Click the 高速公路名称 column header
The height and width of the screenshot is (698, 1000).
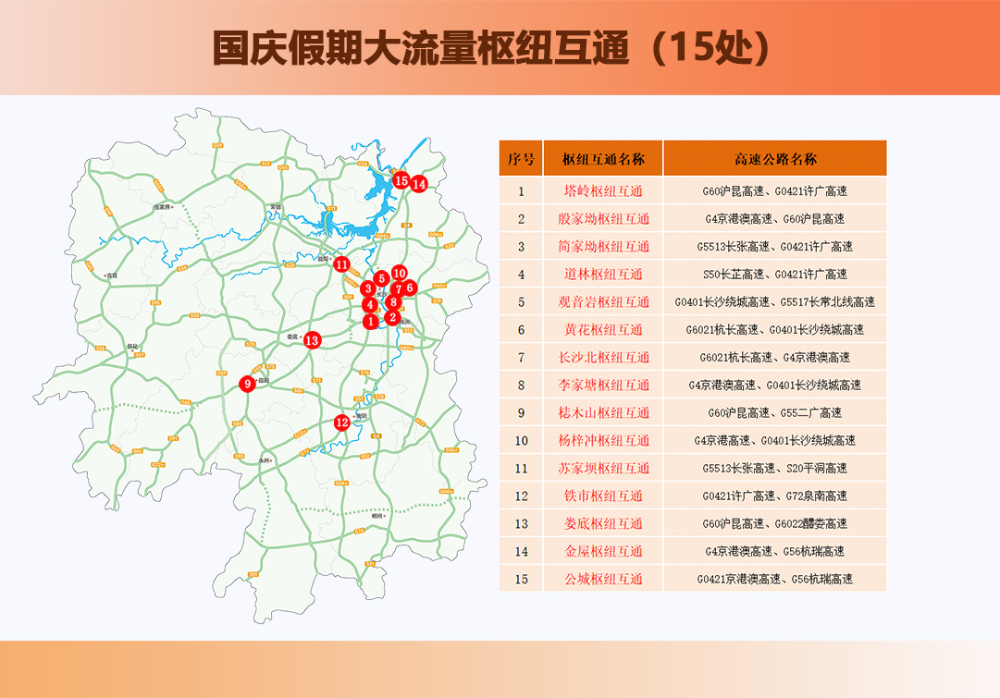775,158
